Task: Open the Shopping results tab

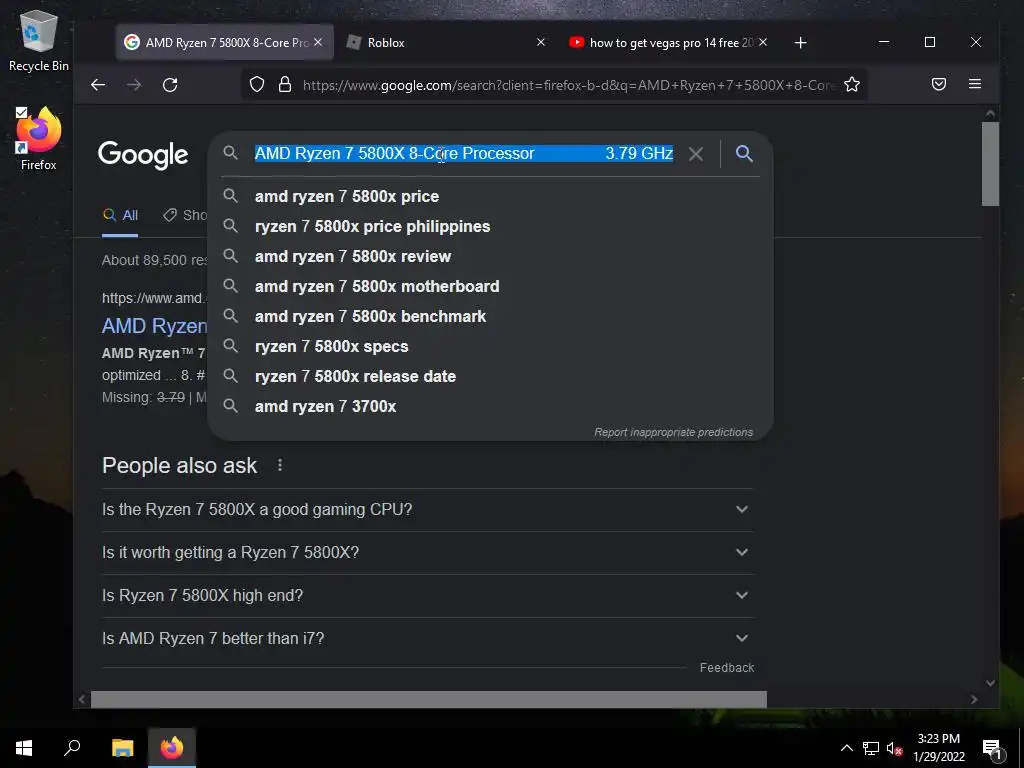Action: tap(185, 216)
